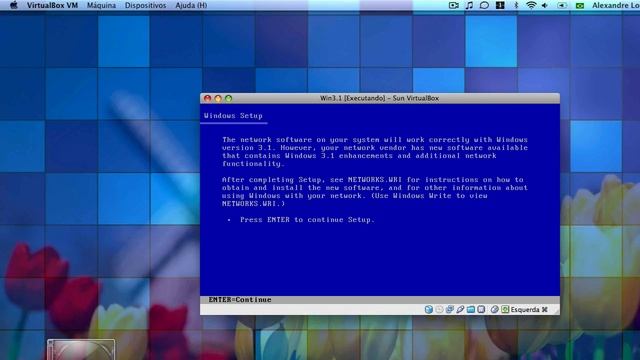
Task: Open the Brazil flag input source menu
Action: click(580, 5)
